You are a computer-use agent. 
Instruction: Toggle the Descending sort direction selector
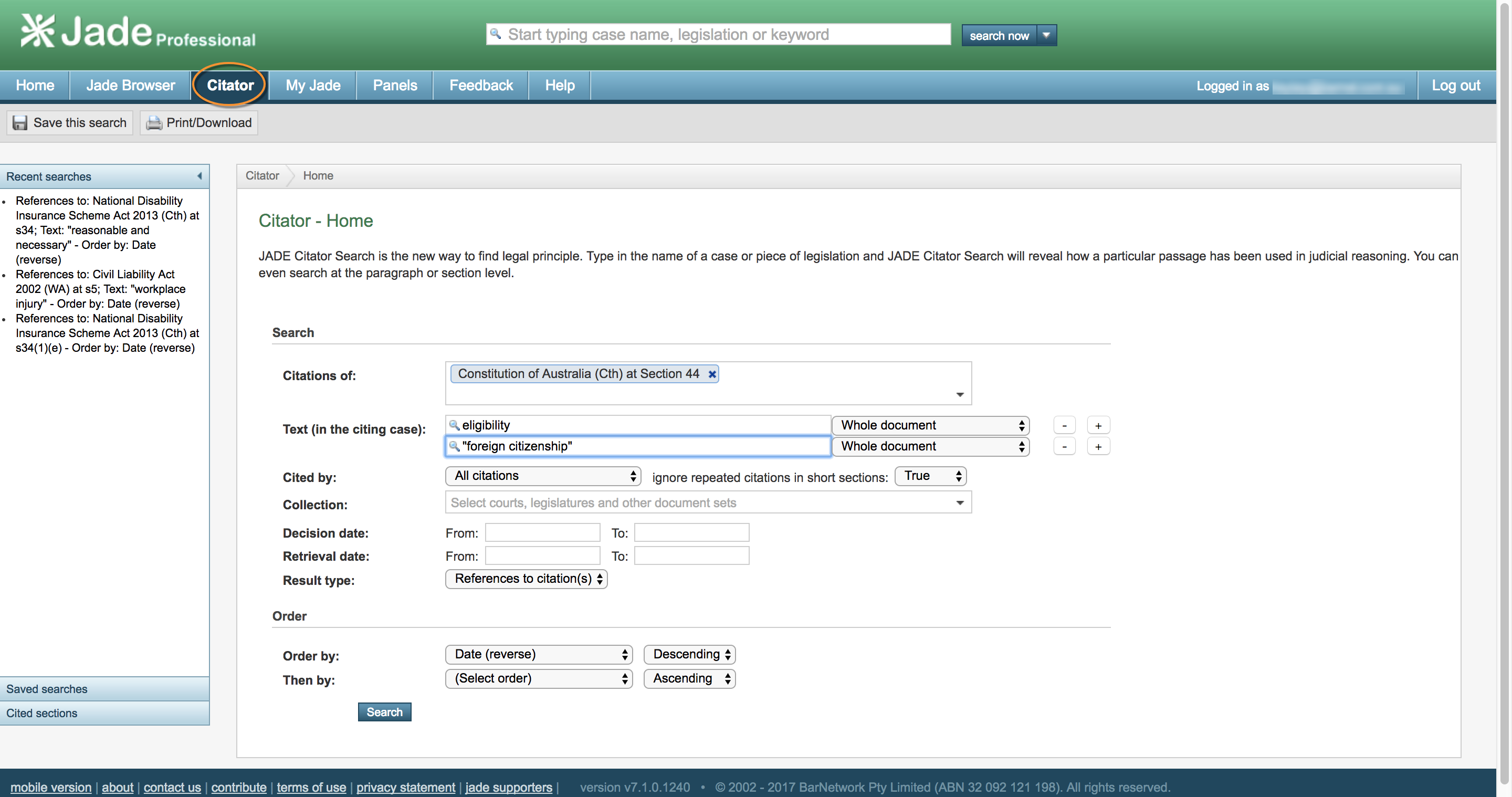689,654
